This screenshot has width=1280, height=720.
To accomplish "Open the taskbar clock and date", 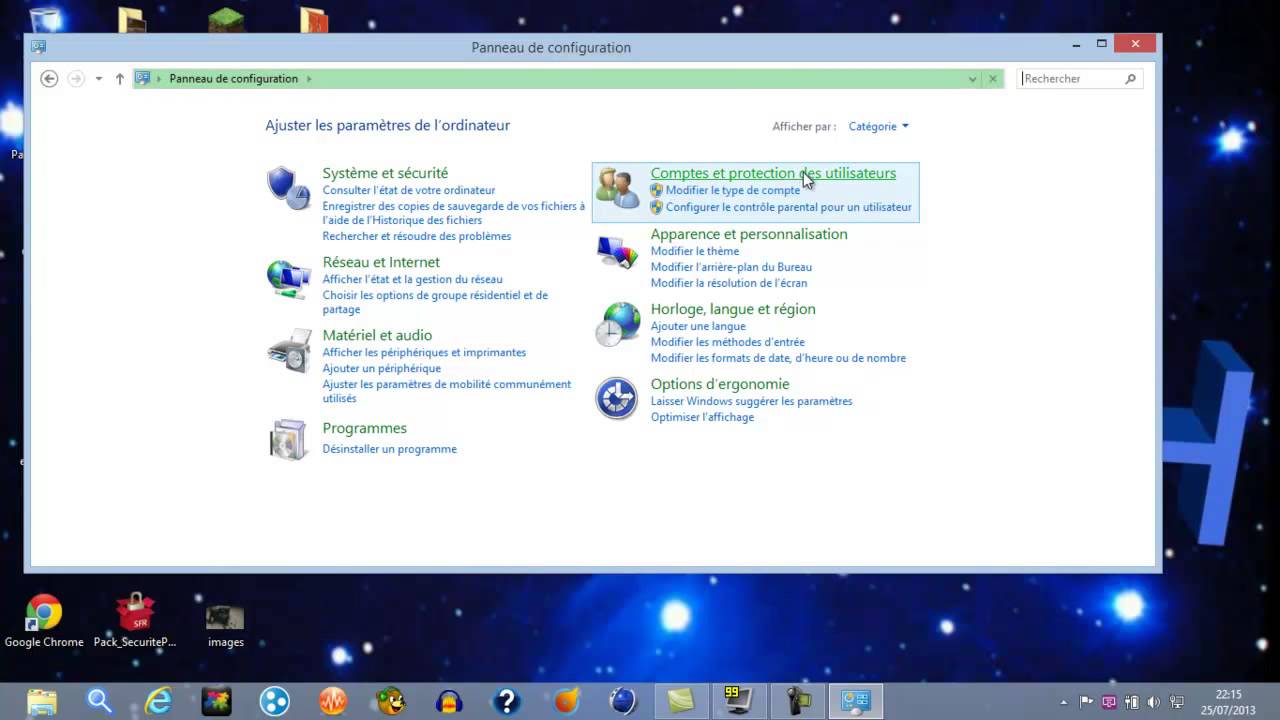I will pyautogui.click(x=1228, y=702).
